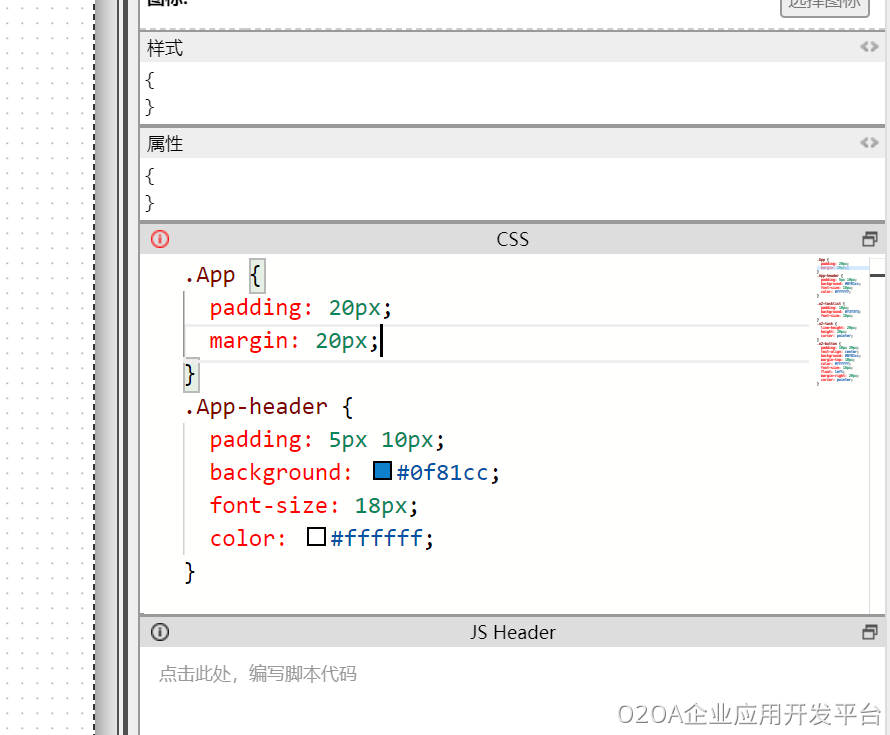
Task: Click the red info icon in CSS header
Action: coord(160,239)
